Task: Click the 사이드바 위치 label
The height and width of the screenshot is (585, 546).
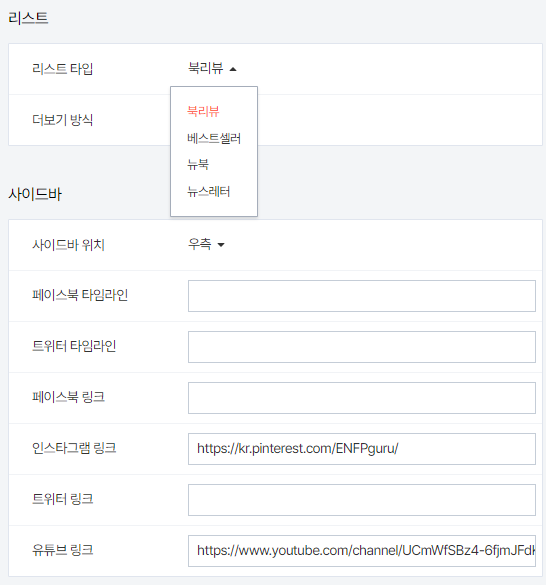Action: [68, 245]
